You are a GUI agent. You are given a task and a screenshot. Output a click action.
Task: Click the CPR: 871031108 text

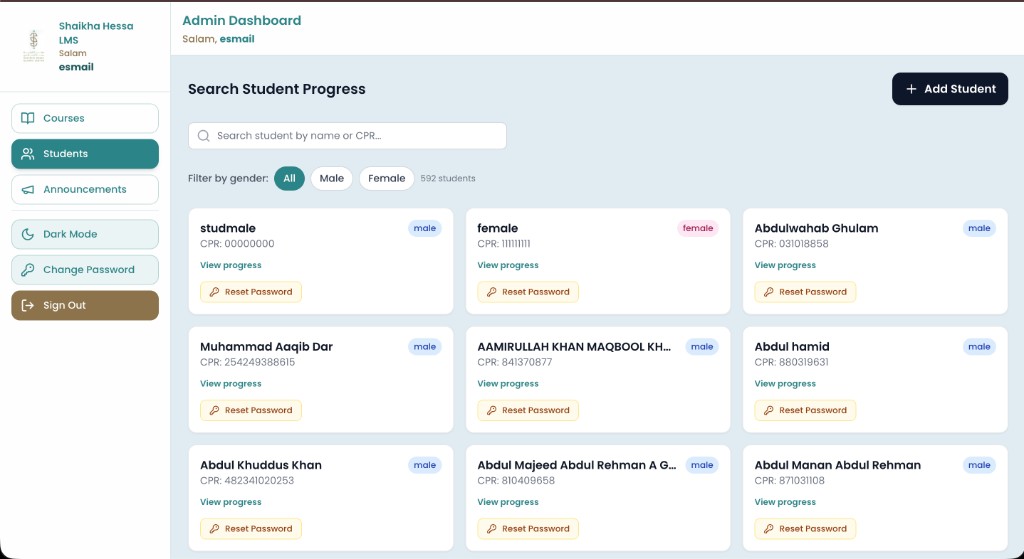pyautogui.click(x=790, y=480)
